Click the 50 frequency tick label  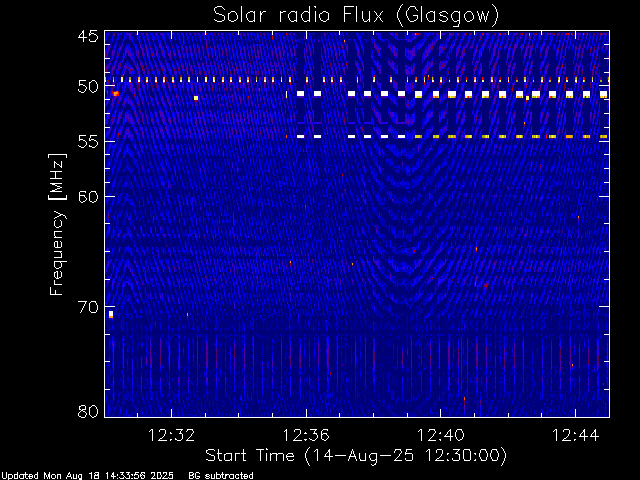pos(88,87)
